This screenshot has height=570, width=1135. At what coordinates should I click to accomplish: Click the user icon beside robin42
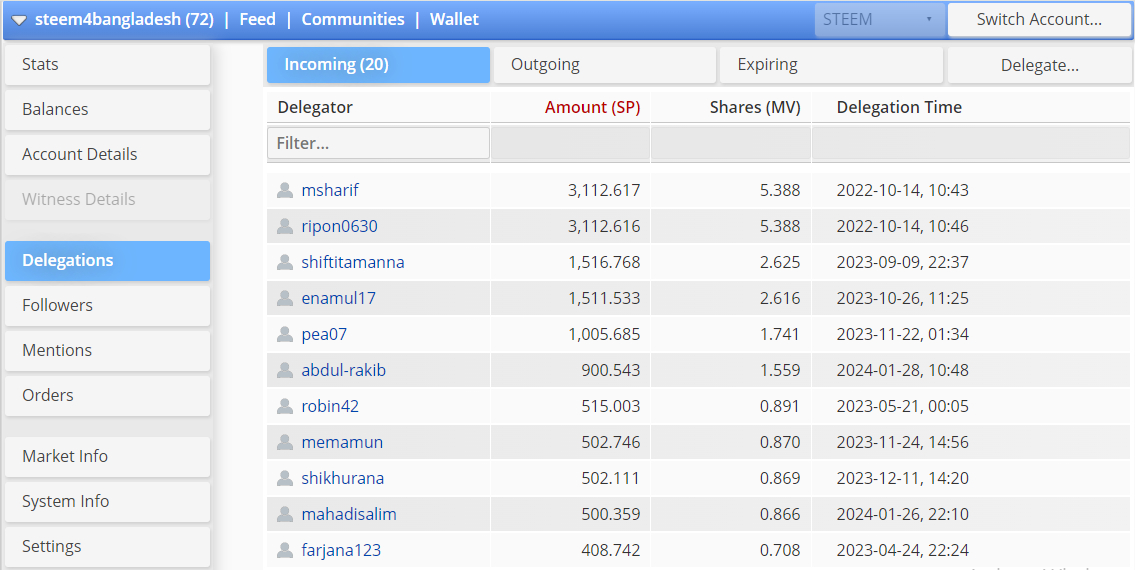[x=285, y=406]
